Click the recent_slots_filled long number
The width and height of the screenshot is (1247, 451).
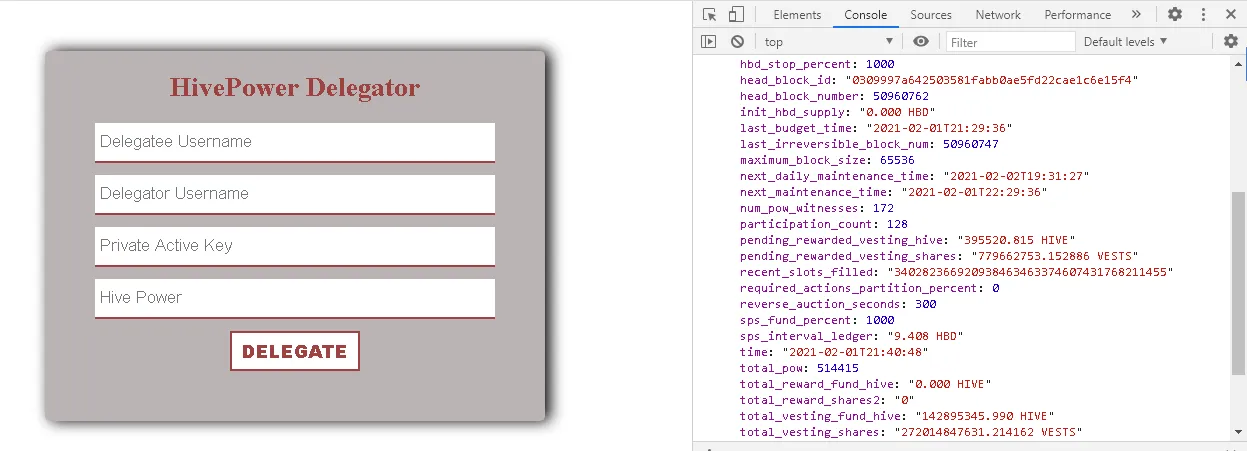pyautogui.click(x=1030, y=272)
